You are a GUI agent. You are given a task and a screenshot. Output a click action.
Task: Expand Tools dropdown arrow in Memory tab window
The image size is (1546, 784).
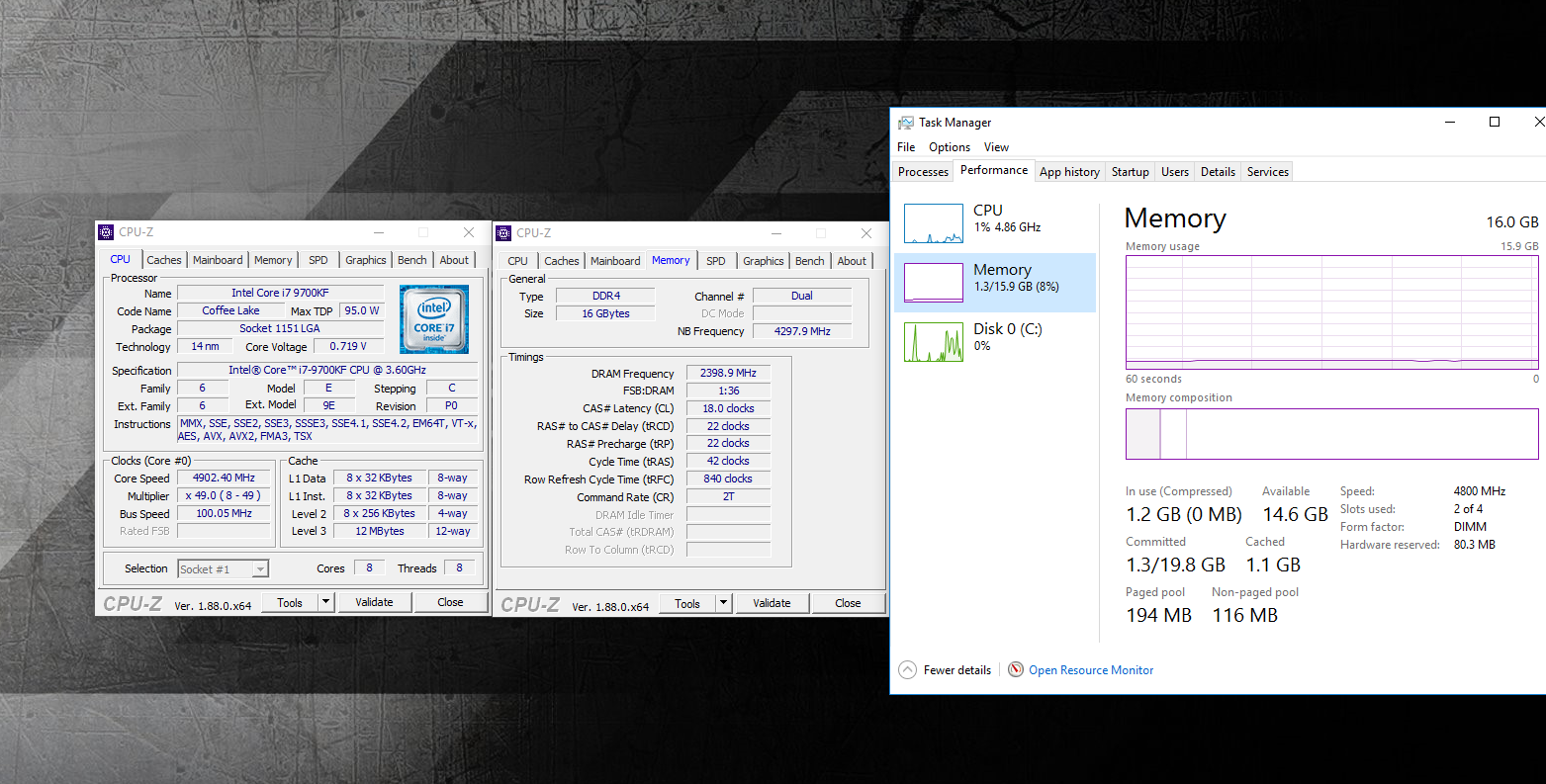pyautogui.click(x=723, y=603)
